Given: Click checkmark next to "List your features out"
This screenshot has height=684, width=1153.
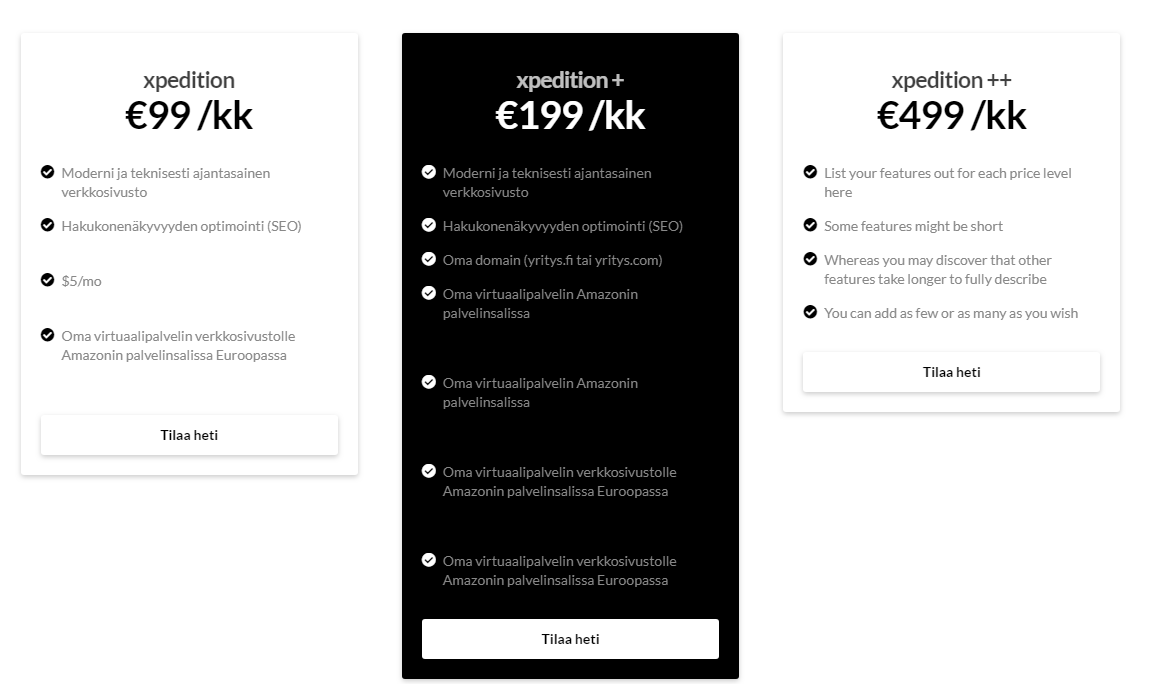Looking at the screenshot, I should click(810, 172).
